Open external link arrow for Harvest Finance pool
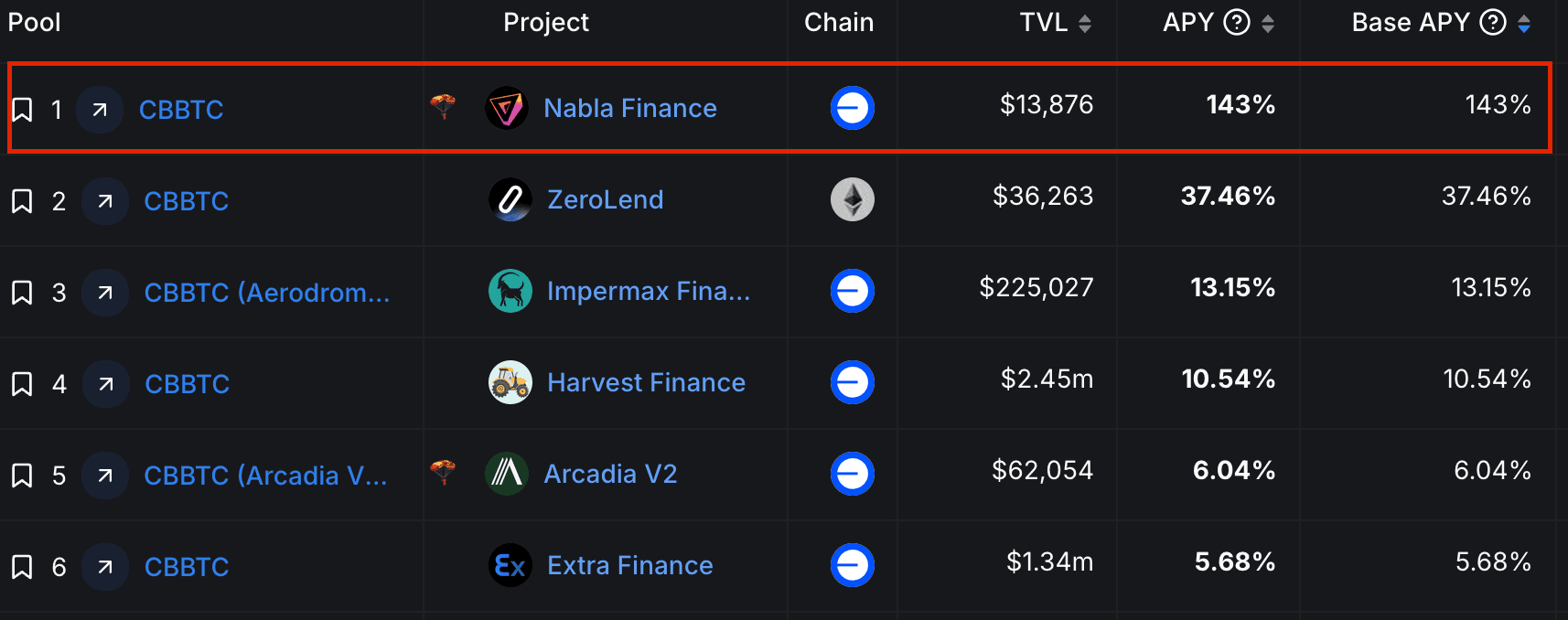The height and width of the screenshot is (620, 1568). tap(106, 384)
